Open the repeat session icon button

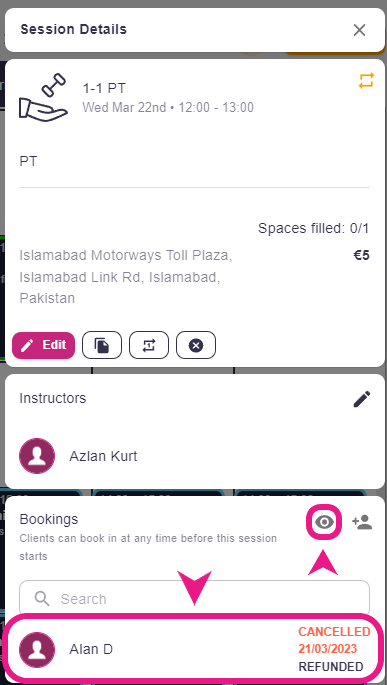click(x=149, y=345)
